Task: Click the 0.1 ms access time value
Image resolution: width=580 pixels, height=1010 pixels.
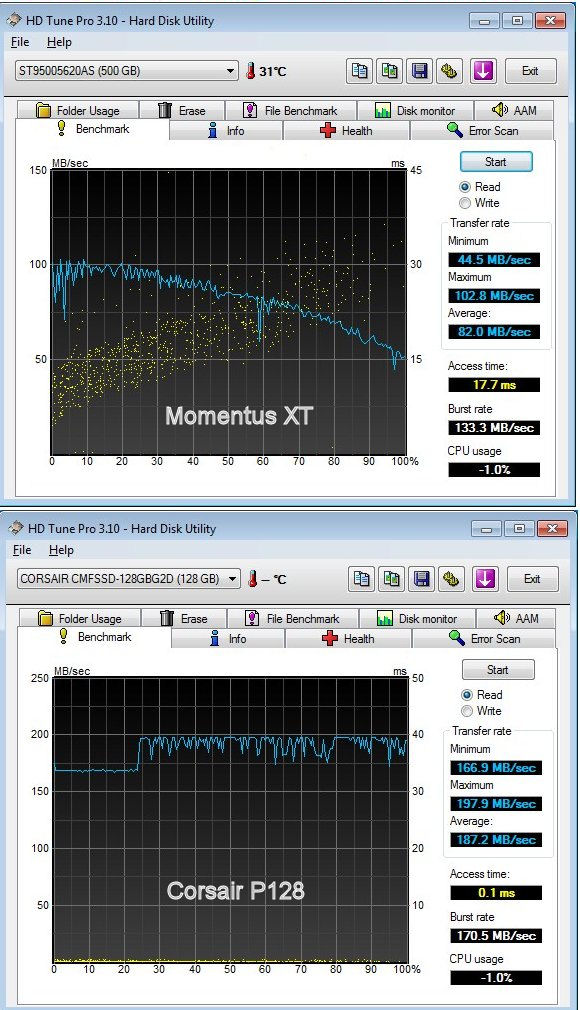Action: click(x=496, y=893)
